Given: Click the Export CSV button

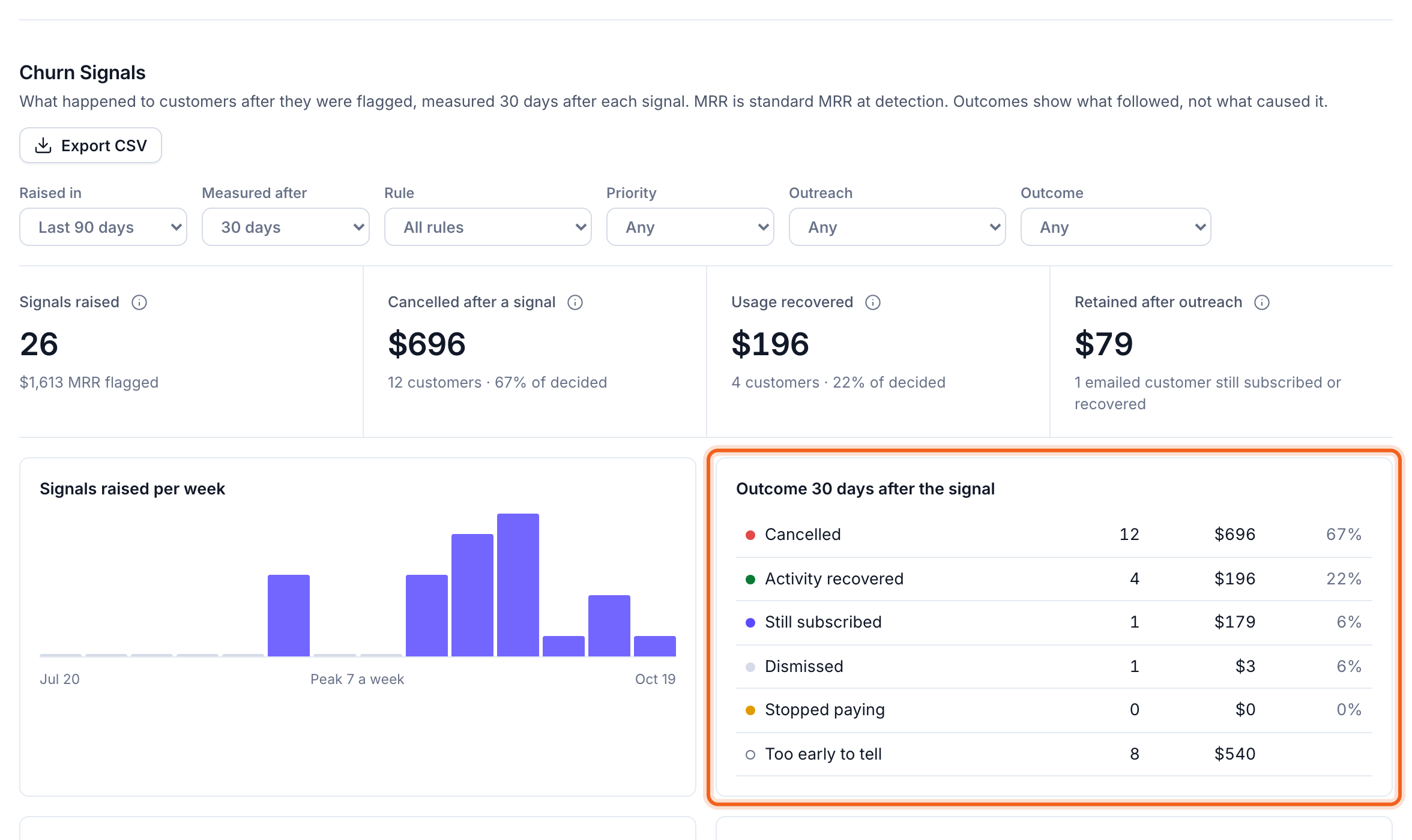Looking at the screenshot, I should [x=91, y=145].
